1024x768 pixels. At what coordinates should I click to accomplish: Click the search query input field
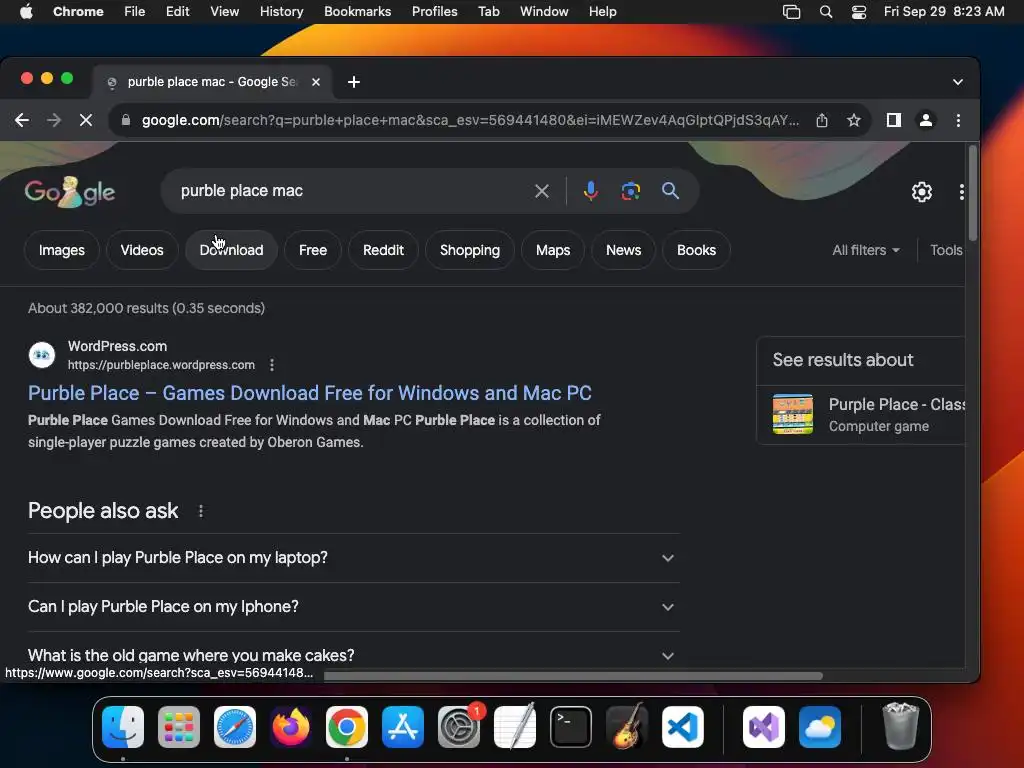pos(353,191)
